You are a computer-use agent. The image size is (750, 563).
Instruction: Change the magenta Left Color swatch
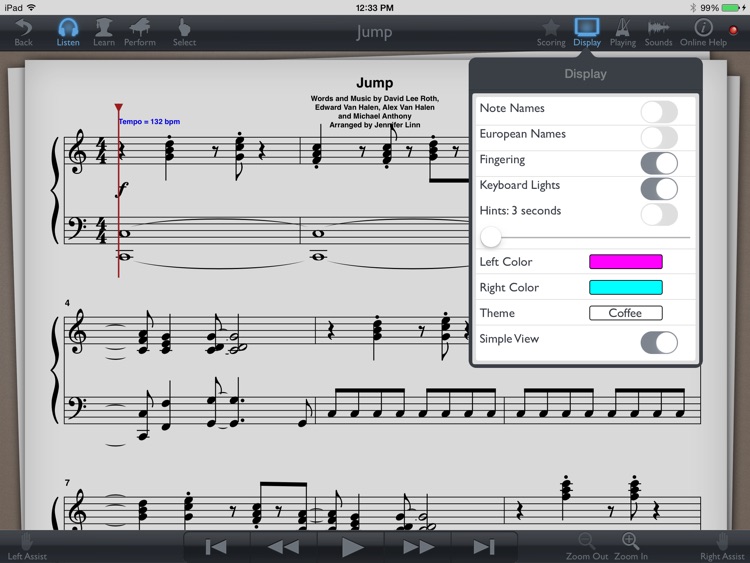point(626,262)
